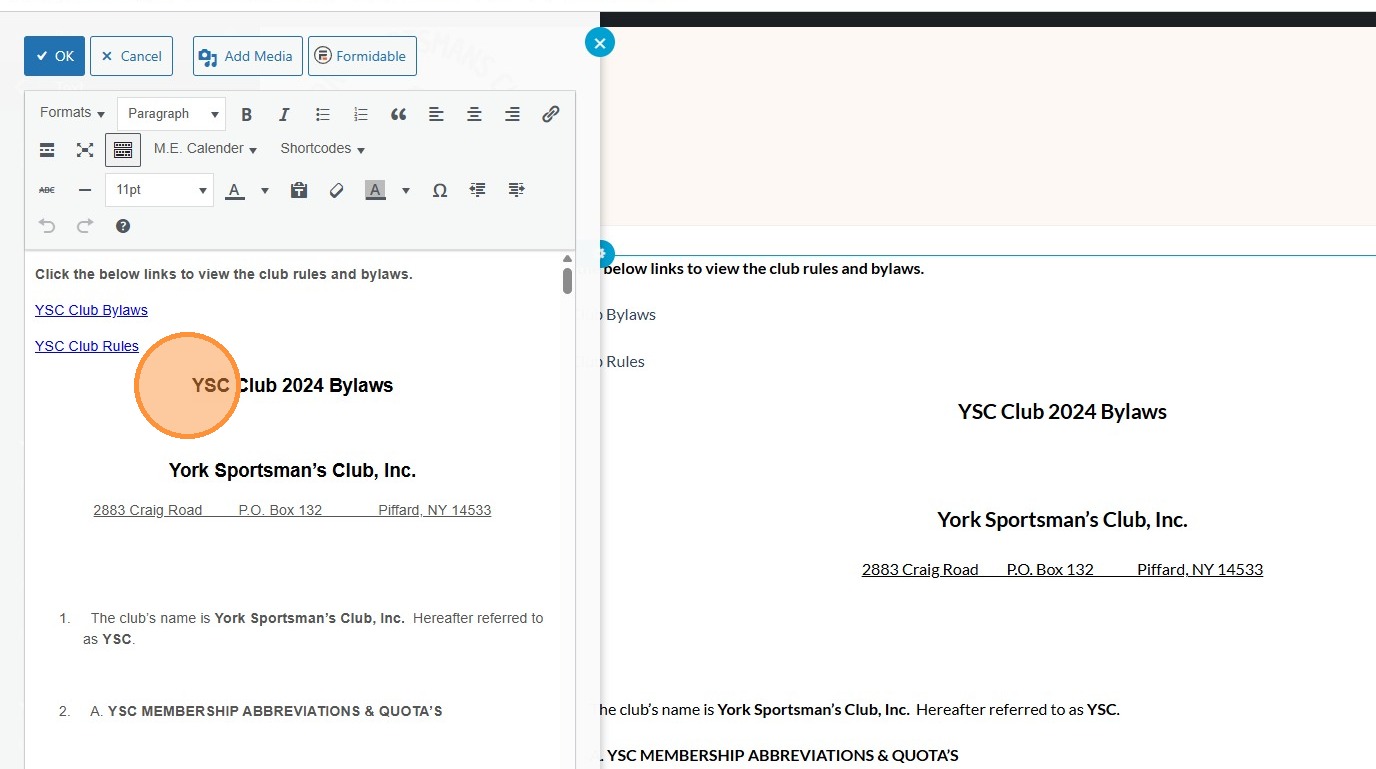This screenshot has width=1376, height=769.
Task: Apply blockquote formatting
Action: (x=398, y=114)
